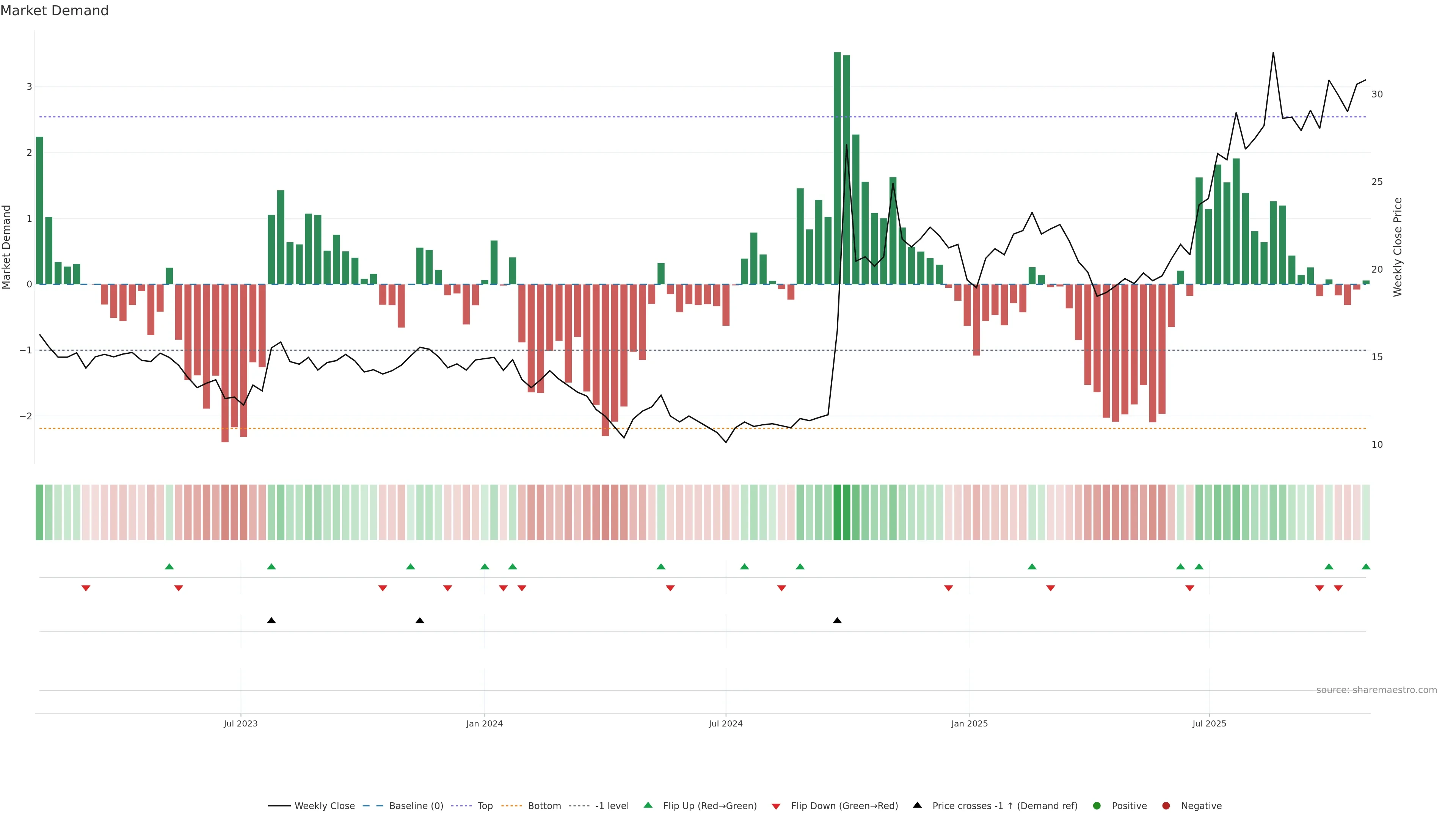This screenshot has height=819, width=1456.
Task: Click the source: sharemaestro.com text
Action: (1376, 690)
